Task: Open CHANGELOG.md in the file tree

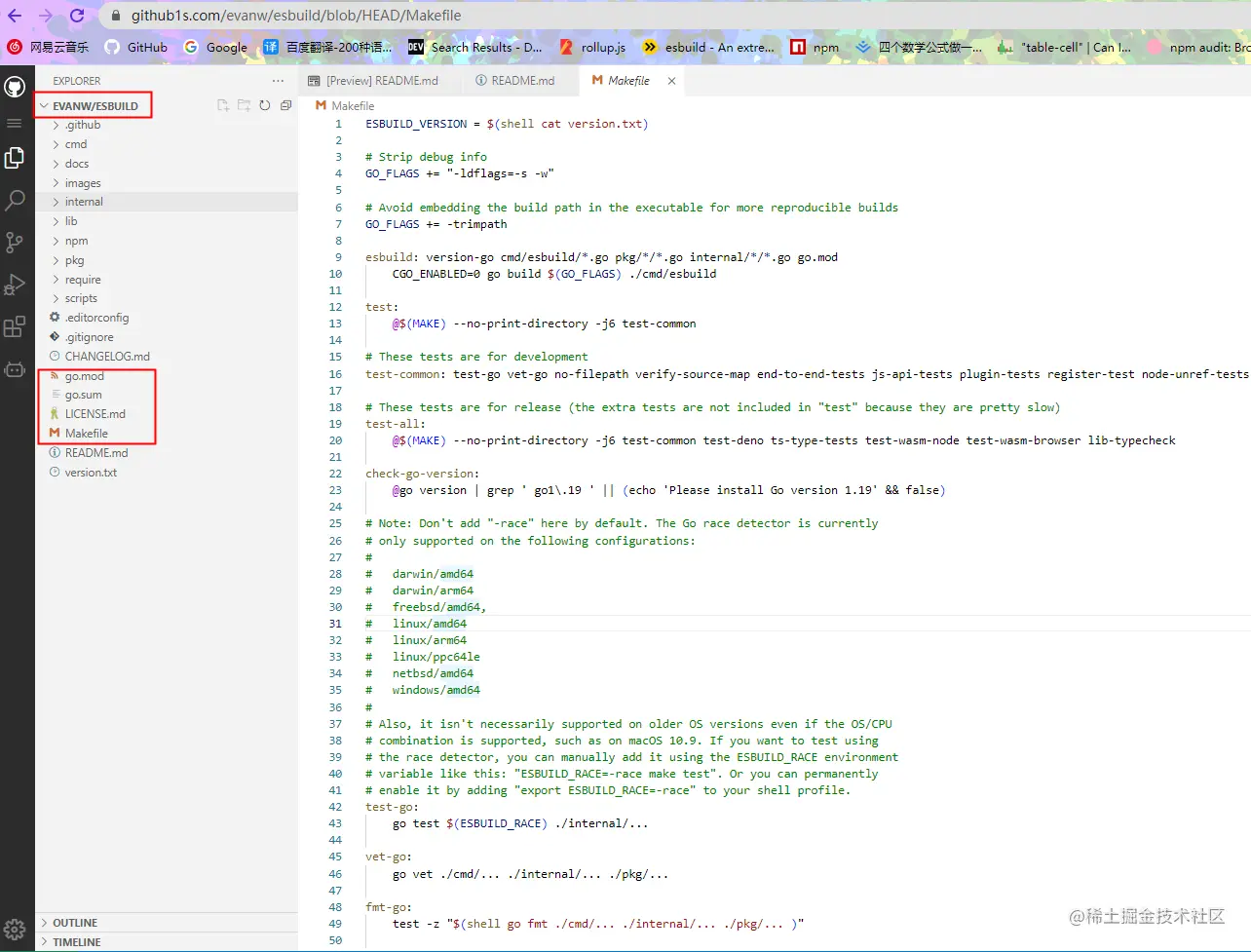Action: [107, 357]
